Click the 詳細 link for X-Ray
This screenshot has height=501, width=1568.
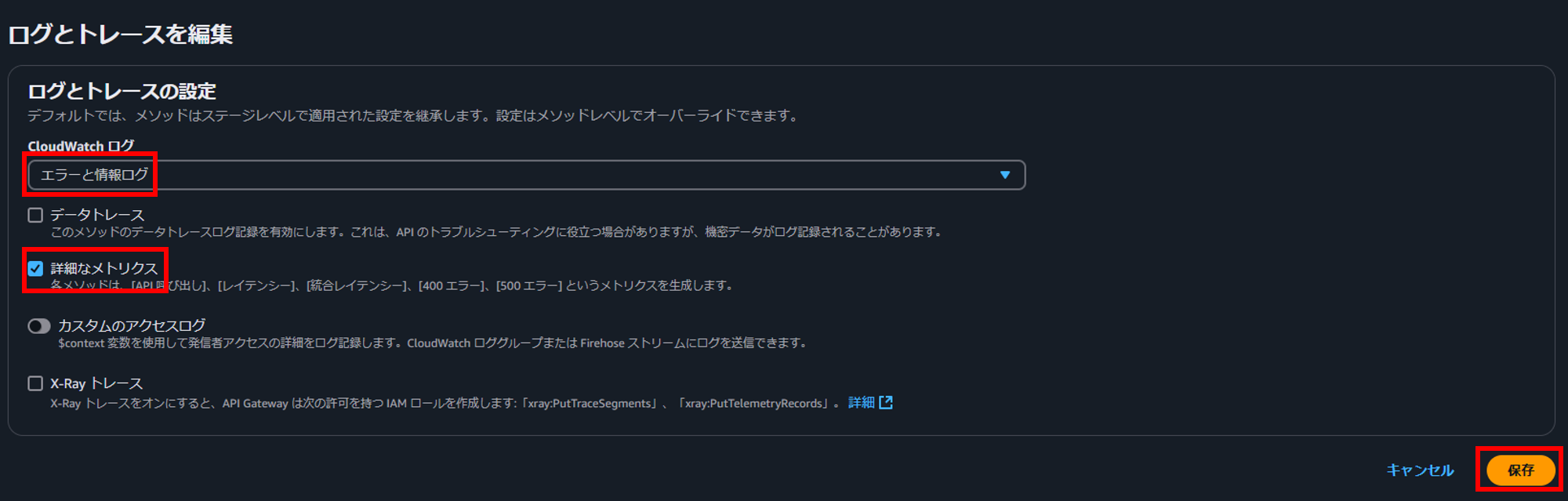tap(861, 402)
